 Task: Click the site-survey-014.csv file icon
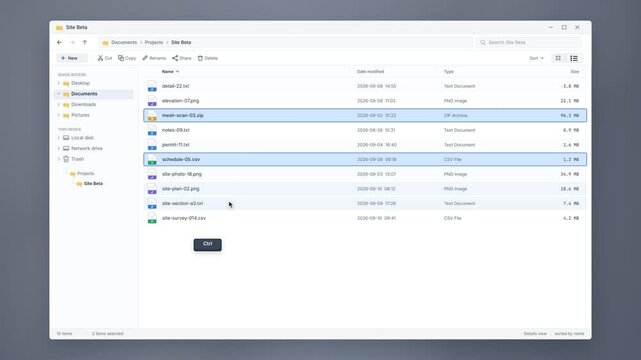tap(152, 218)
